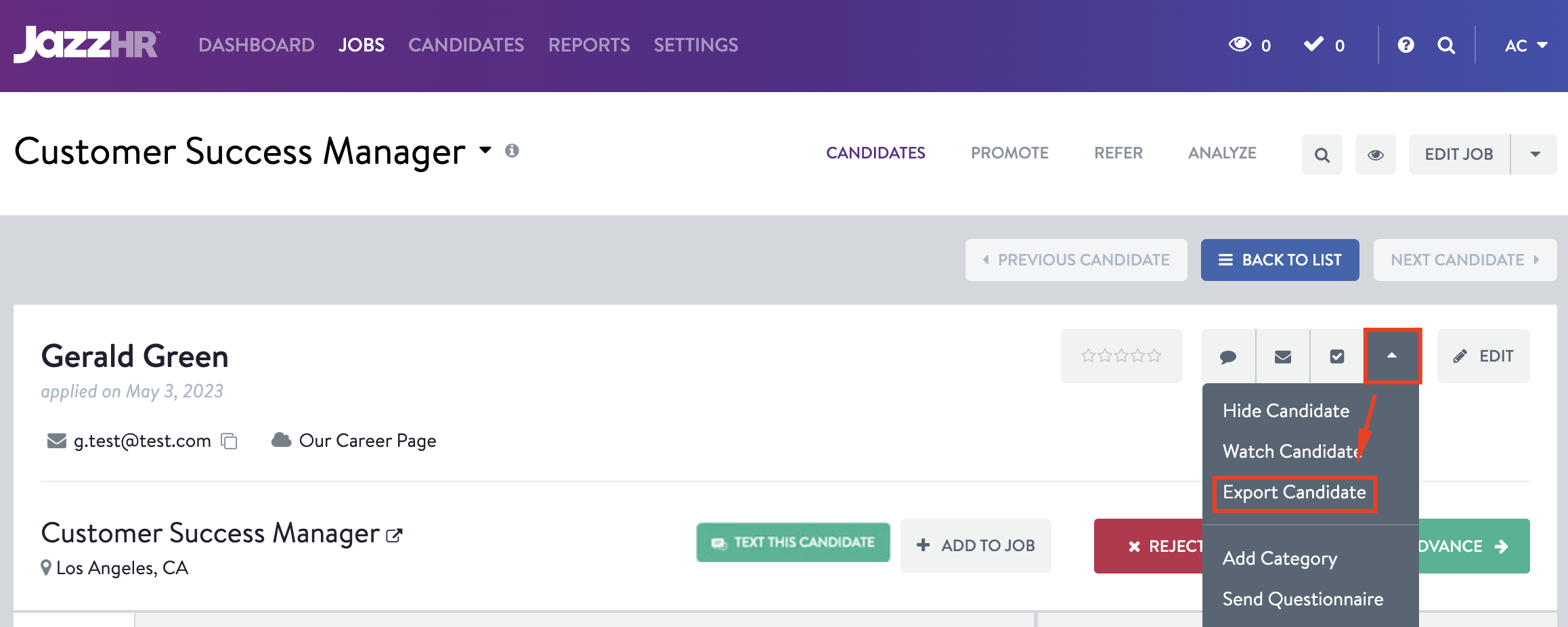This screenshot has width=1568, height=627.
Task: Click the watched candidates eye counter
Action: coord(1249,45)
